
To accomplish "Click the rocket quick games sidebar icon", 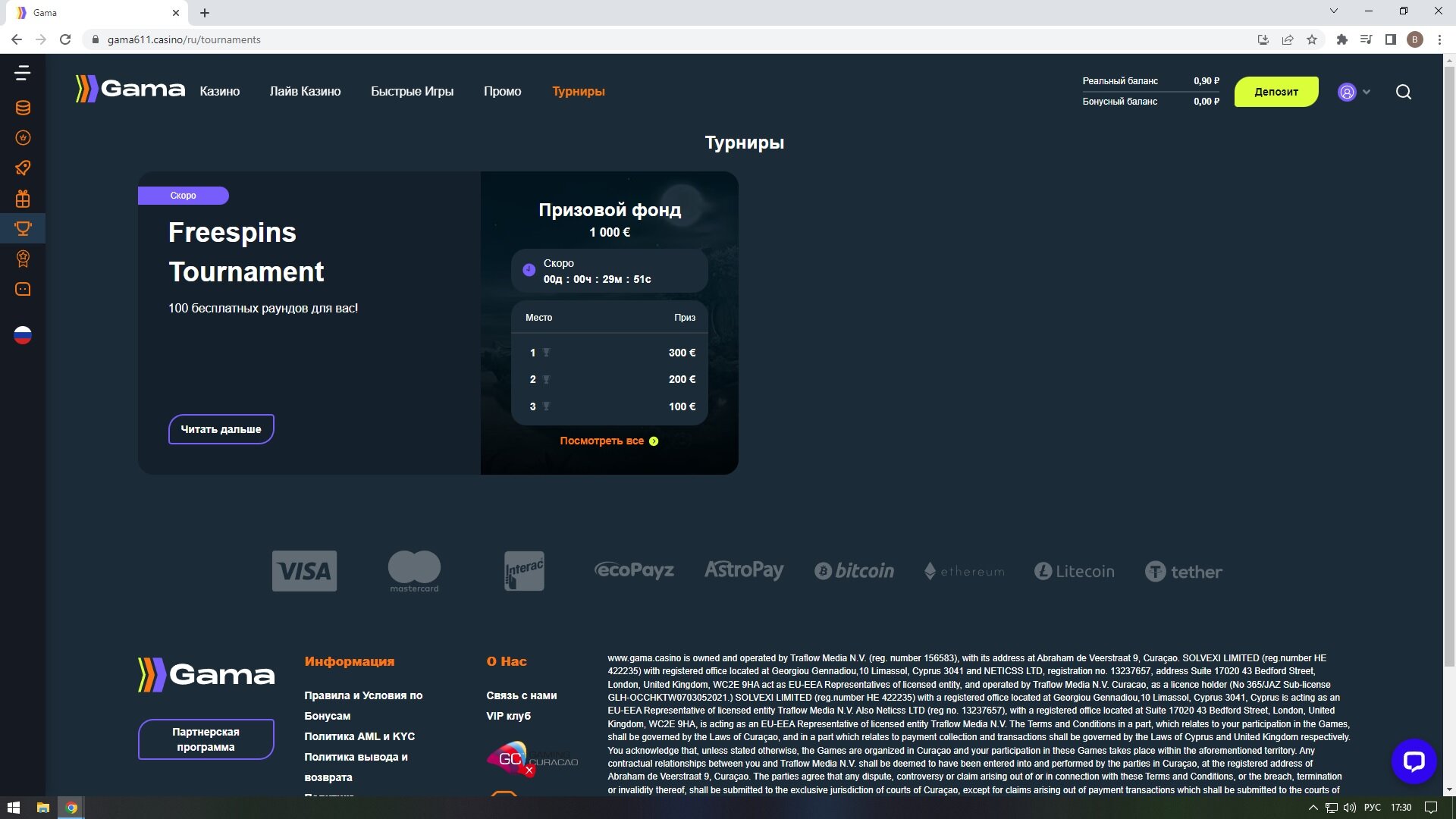I will point(23,168).
